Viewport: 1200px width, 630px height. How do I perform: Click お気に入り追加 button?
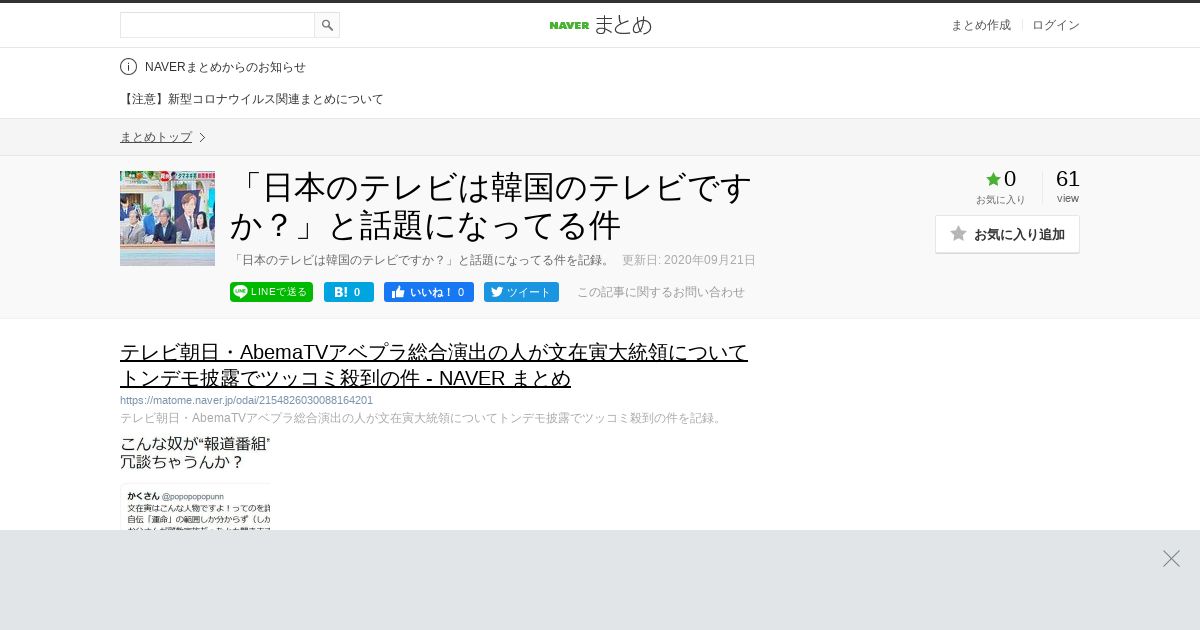click(1007, 234)
